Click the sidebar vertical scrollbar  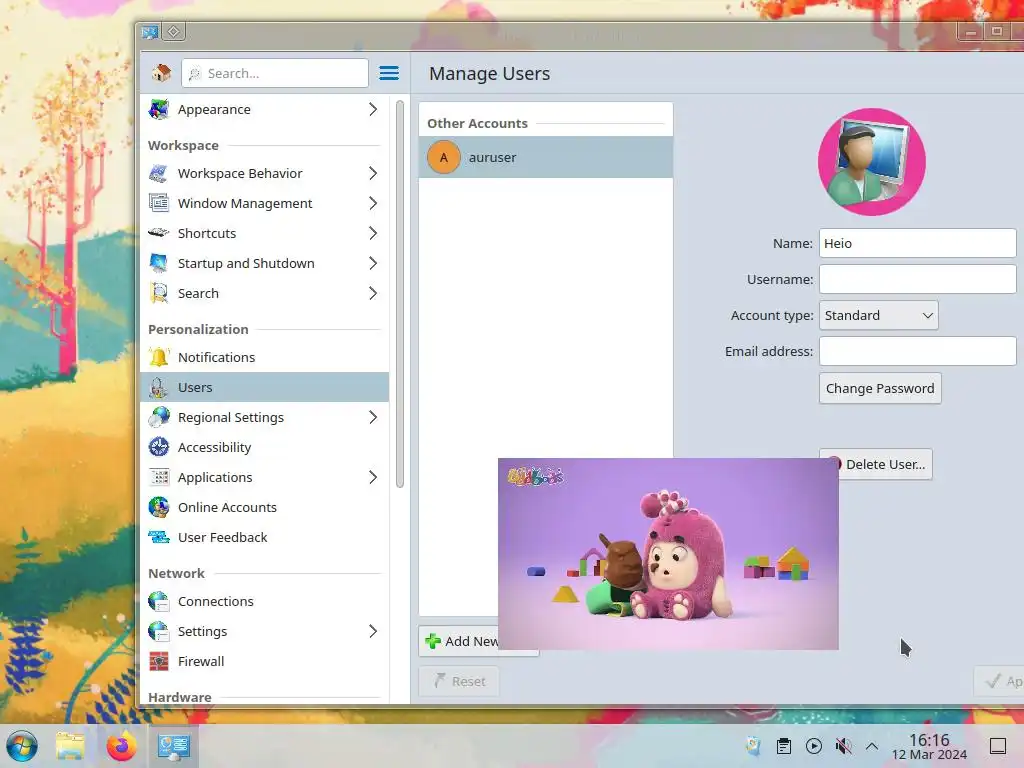click(400, 294)
